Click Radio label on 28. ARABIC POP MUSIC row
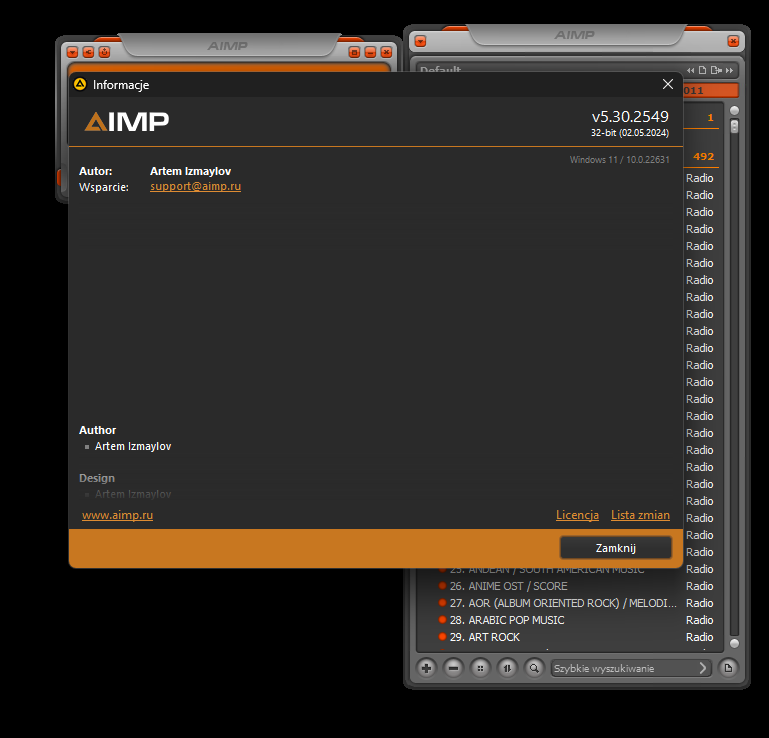The width and height of the screenshot is (769, 738). 699,620
